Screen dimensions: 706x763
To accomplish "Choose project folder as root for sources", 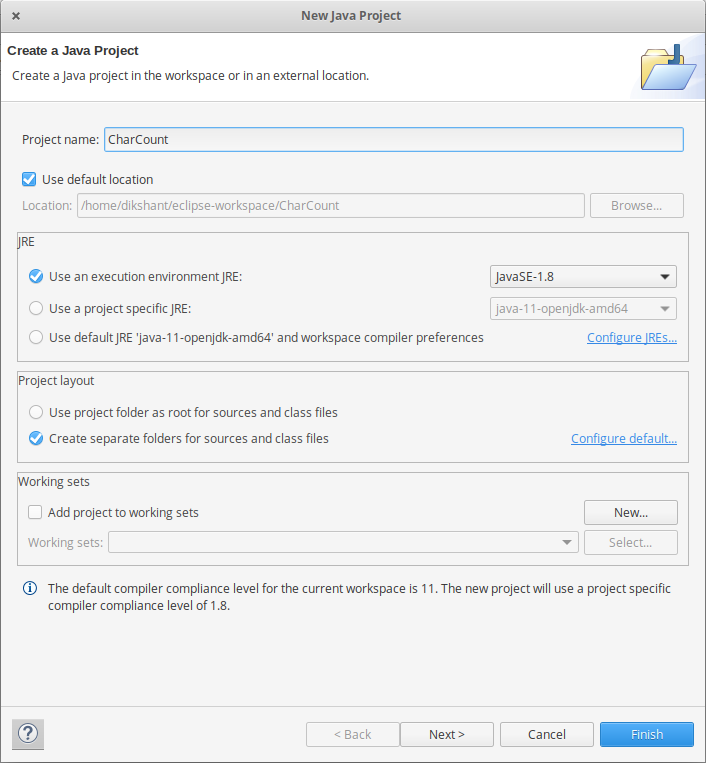I will point(36,412).
